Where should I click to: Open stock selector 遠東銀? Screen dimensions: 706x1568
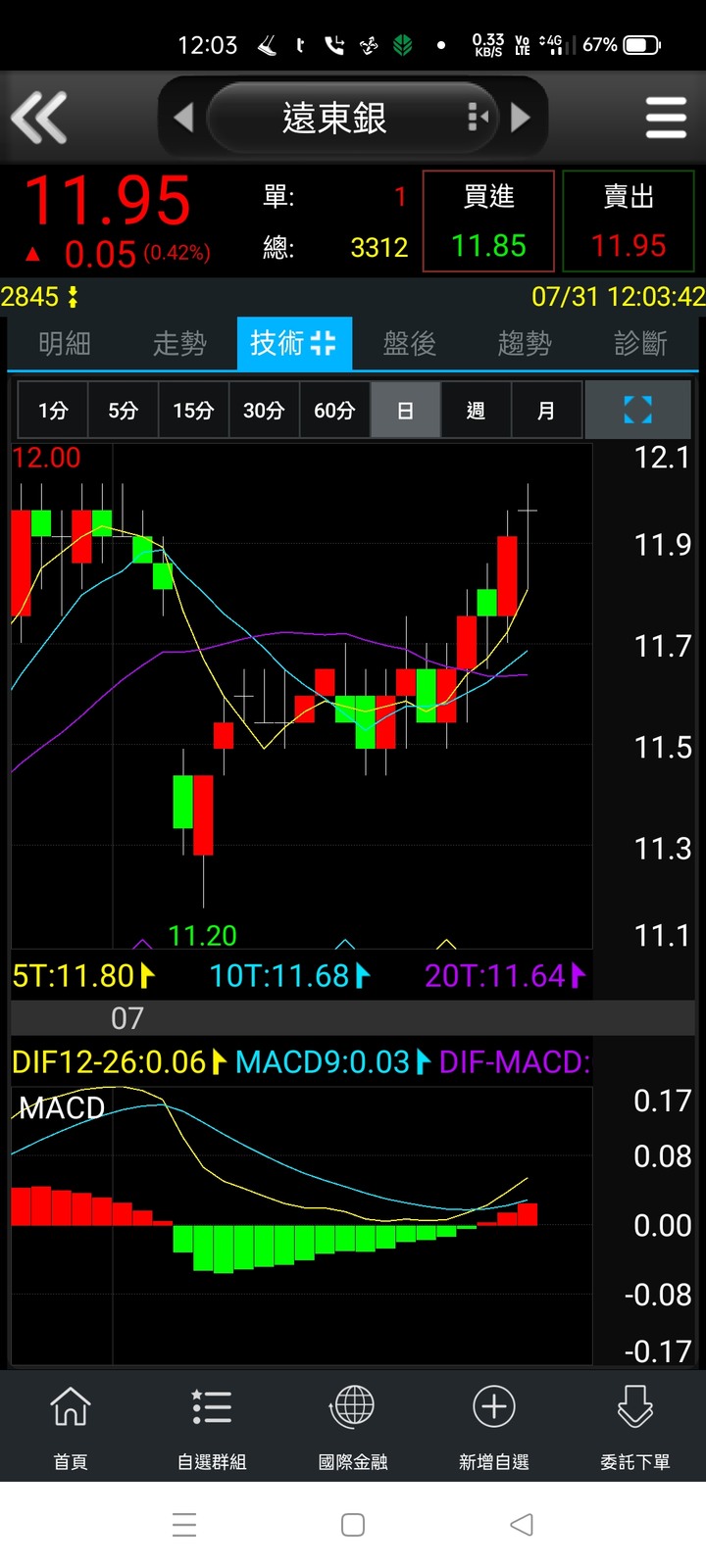tap(351, 118)
